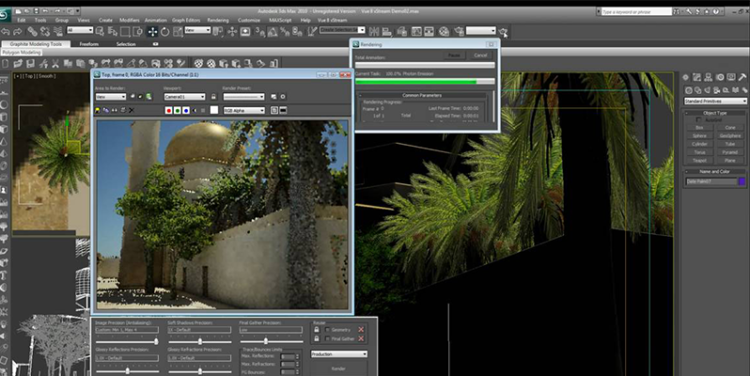Click the application menu logo button
Image resolution: width=750 pixels, height=376 pixels.
pos(5,15)
